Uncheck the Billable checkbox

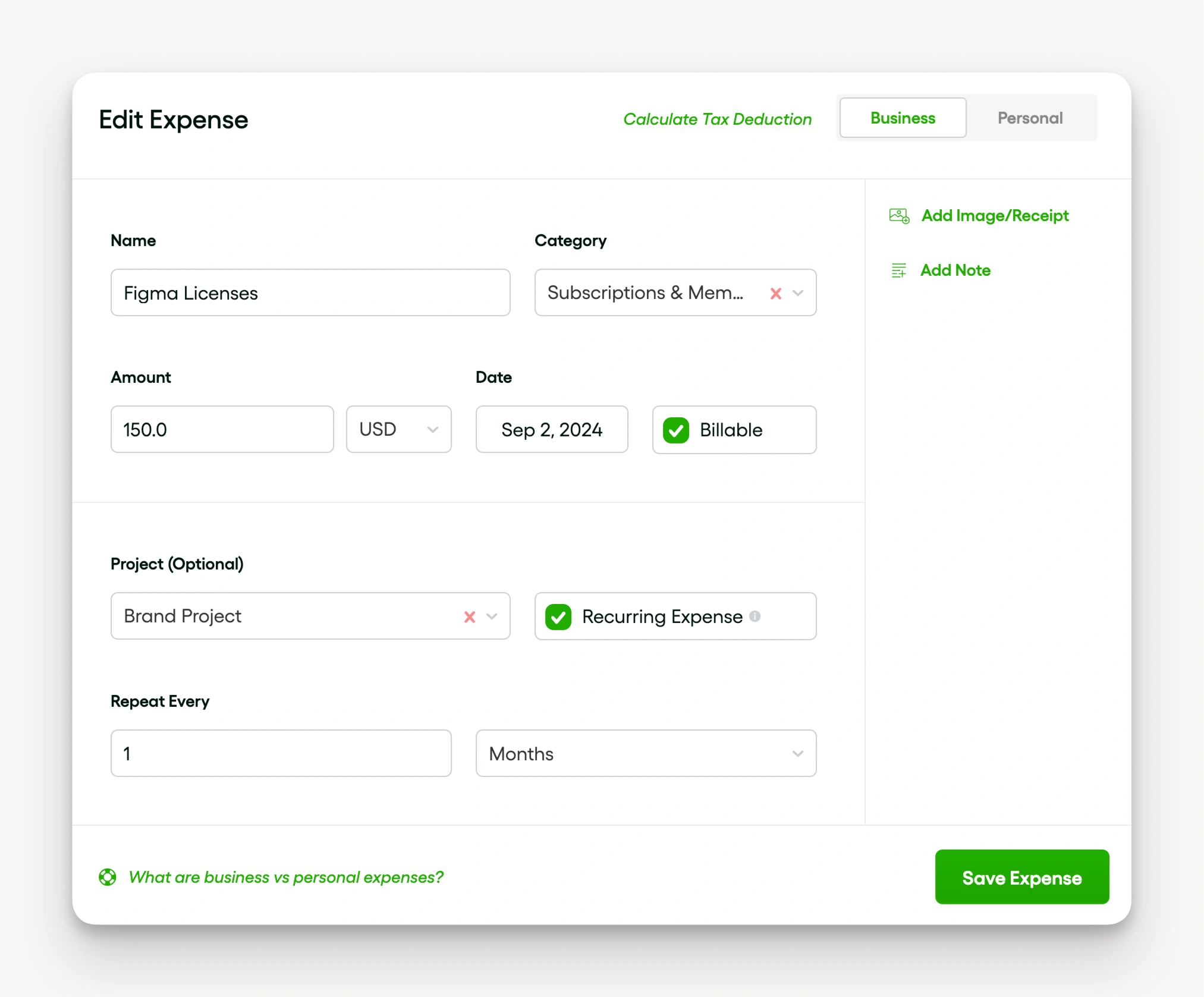[676, 430]
